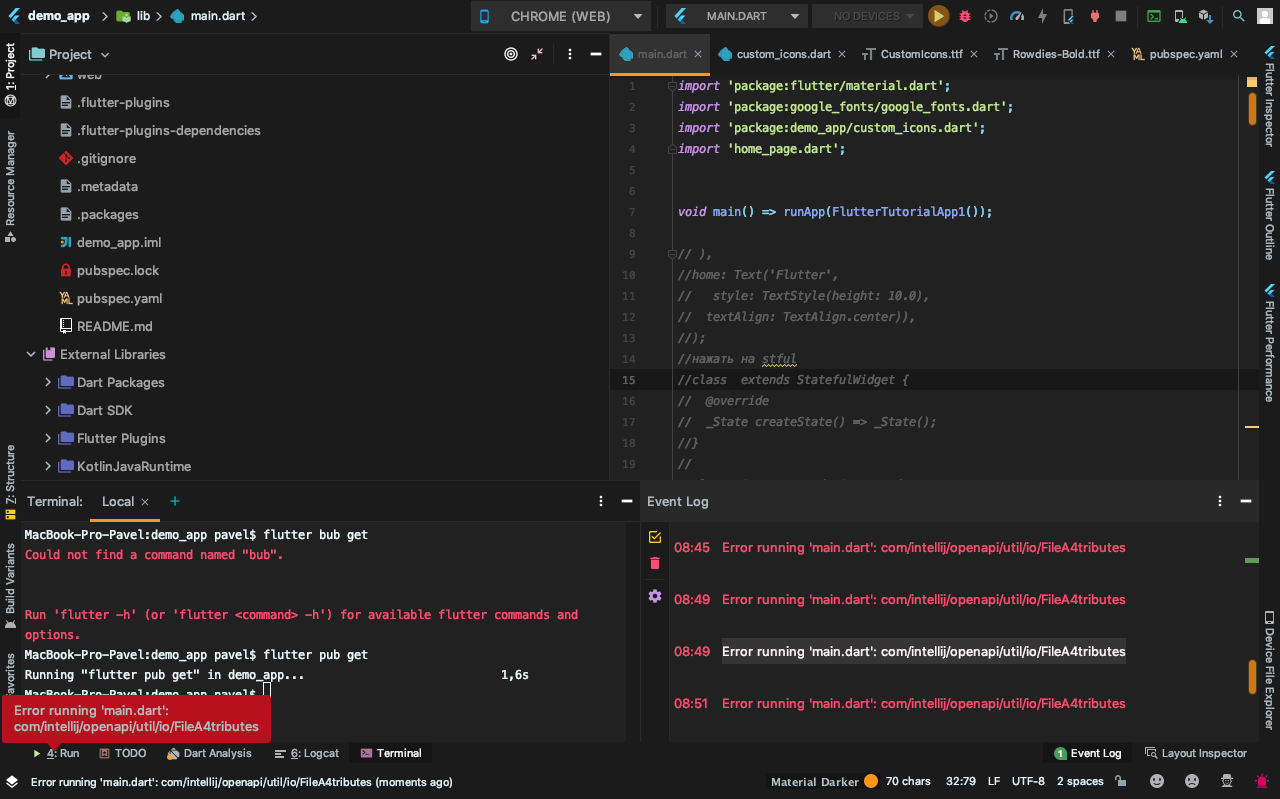
Task: Open Search Everywhere magnifier icon
Action: (1239, 16)
